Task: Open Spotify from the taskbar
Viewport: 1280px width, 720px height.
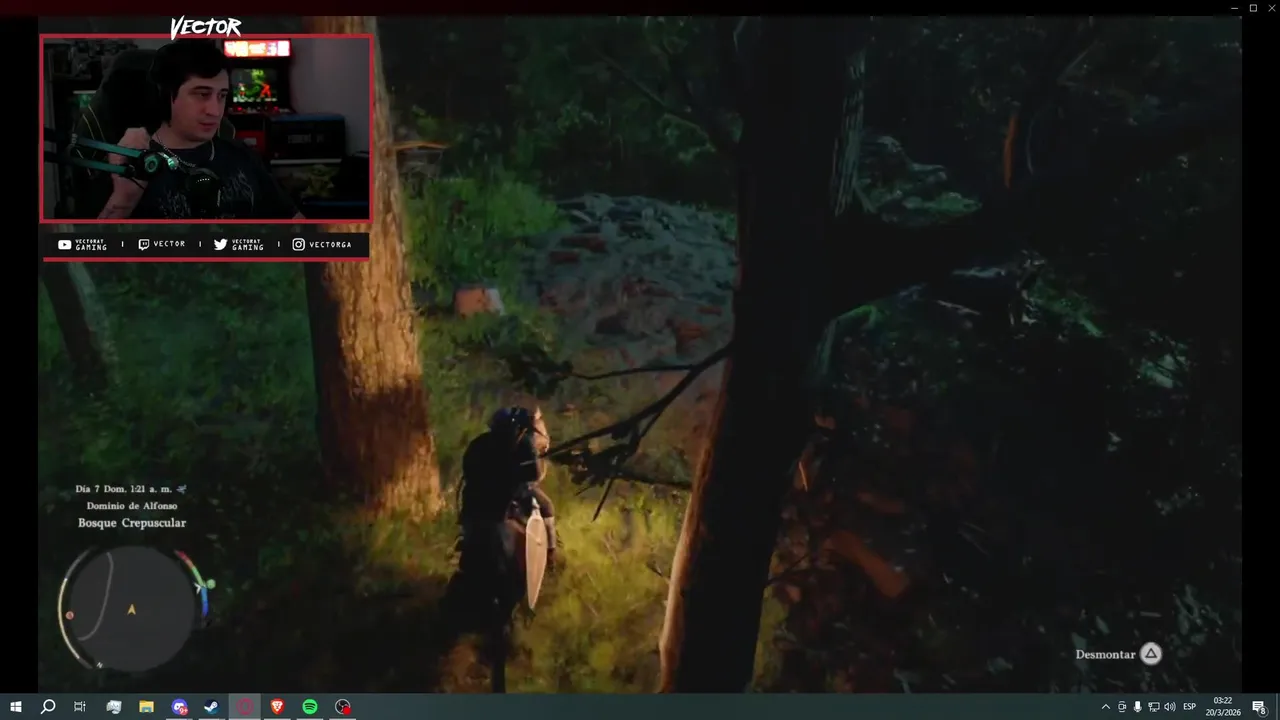Action: (x=310, y=707)
